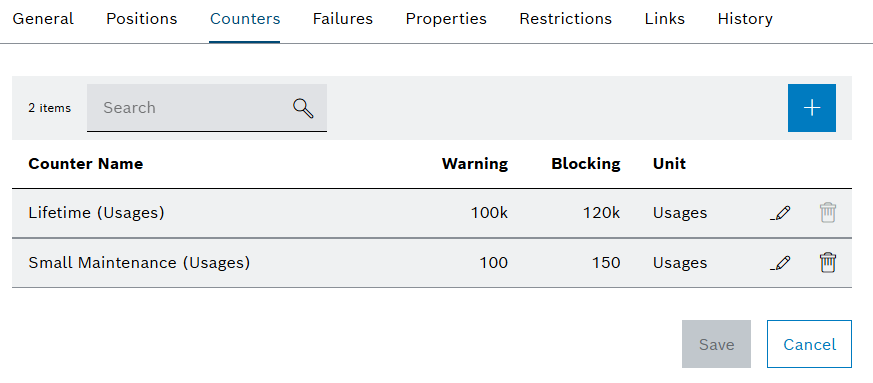Open the General tab
The height and width of the screenshot is (383, 873).
point(43,19)
